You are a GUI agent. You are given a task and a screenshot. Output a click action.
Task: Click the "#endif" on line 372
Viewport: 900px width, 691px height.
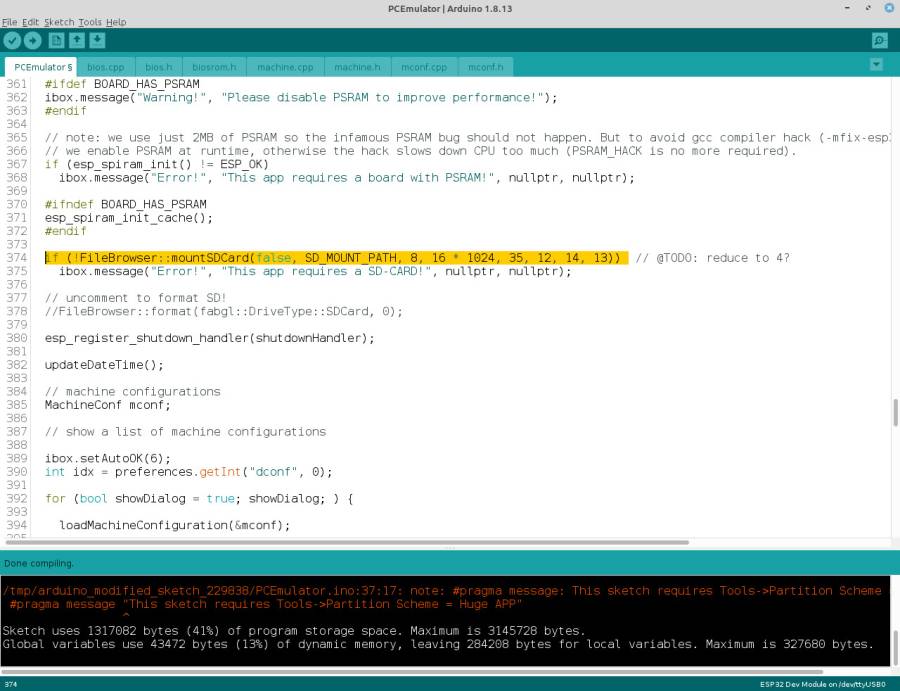65,231
